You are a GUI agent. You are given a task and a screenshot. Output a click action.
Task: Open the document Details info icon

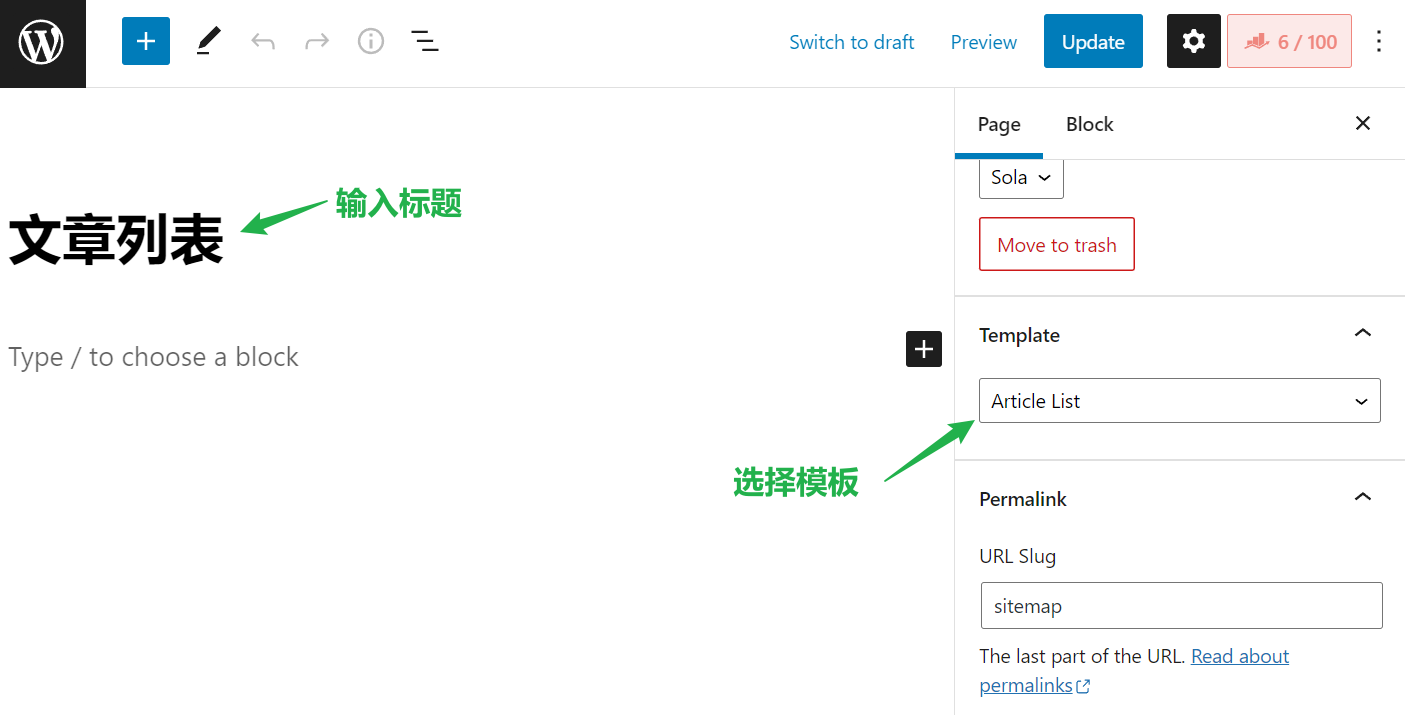coord(371,41)
